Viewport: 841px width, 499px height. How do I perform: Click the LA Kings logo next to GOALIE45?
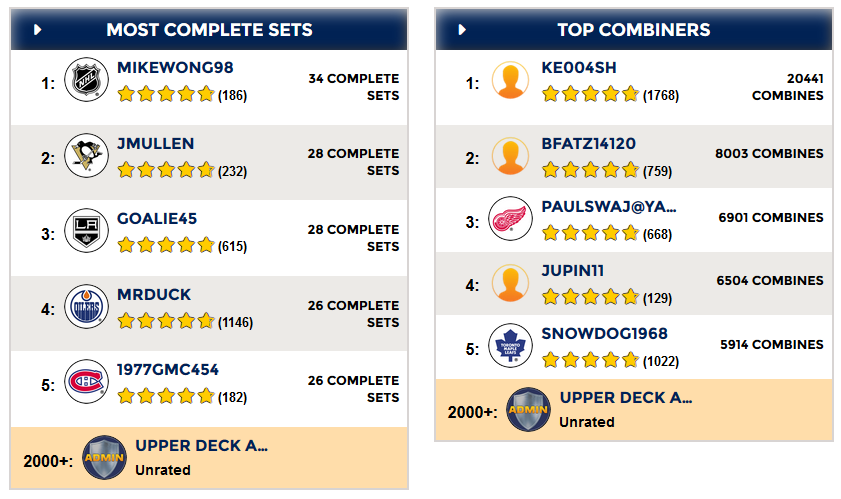[86, 231]
